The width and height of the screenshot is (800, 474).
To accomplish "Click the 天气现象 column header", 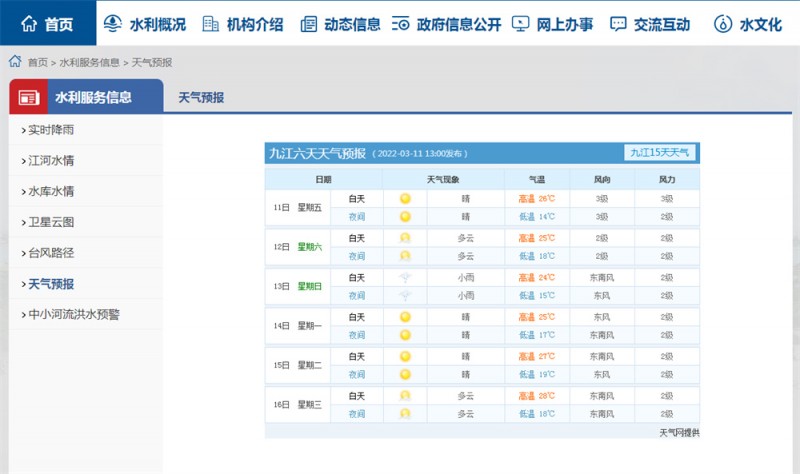I will (x=443, y=179).
